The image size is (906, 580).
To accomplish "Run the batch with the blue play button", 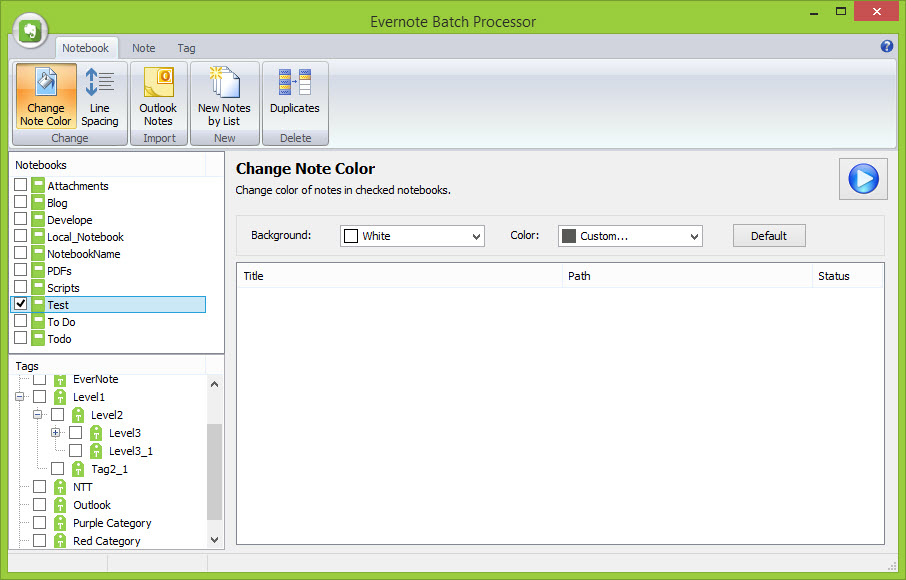I will [863, 179].
